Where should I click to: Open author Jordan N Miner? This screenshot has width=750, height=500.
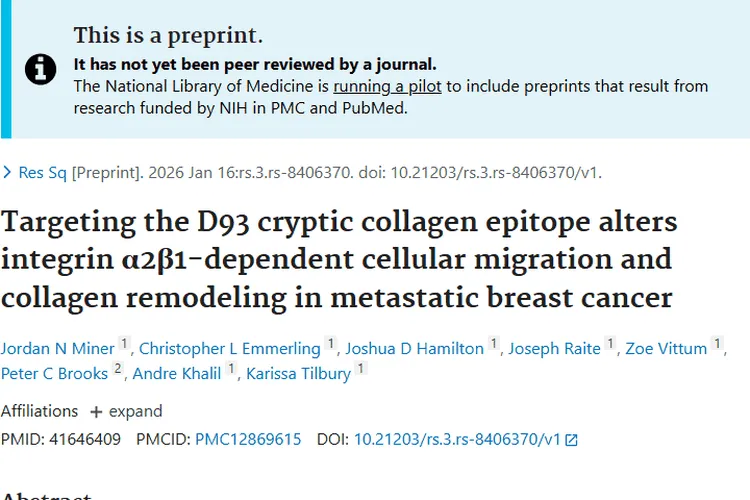click(57, 348)
